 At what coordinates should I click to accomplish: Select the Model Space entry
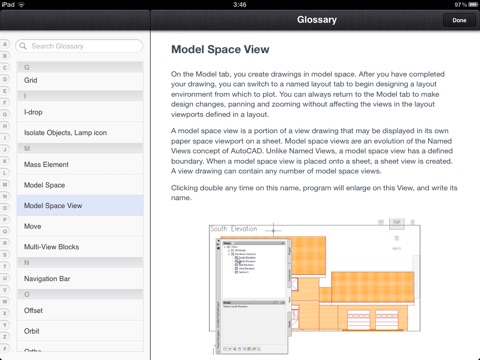(x=80, y=185)
